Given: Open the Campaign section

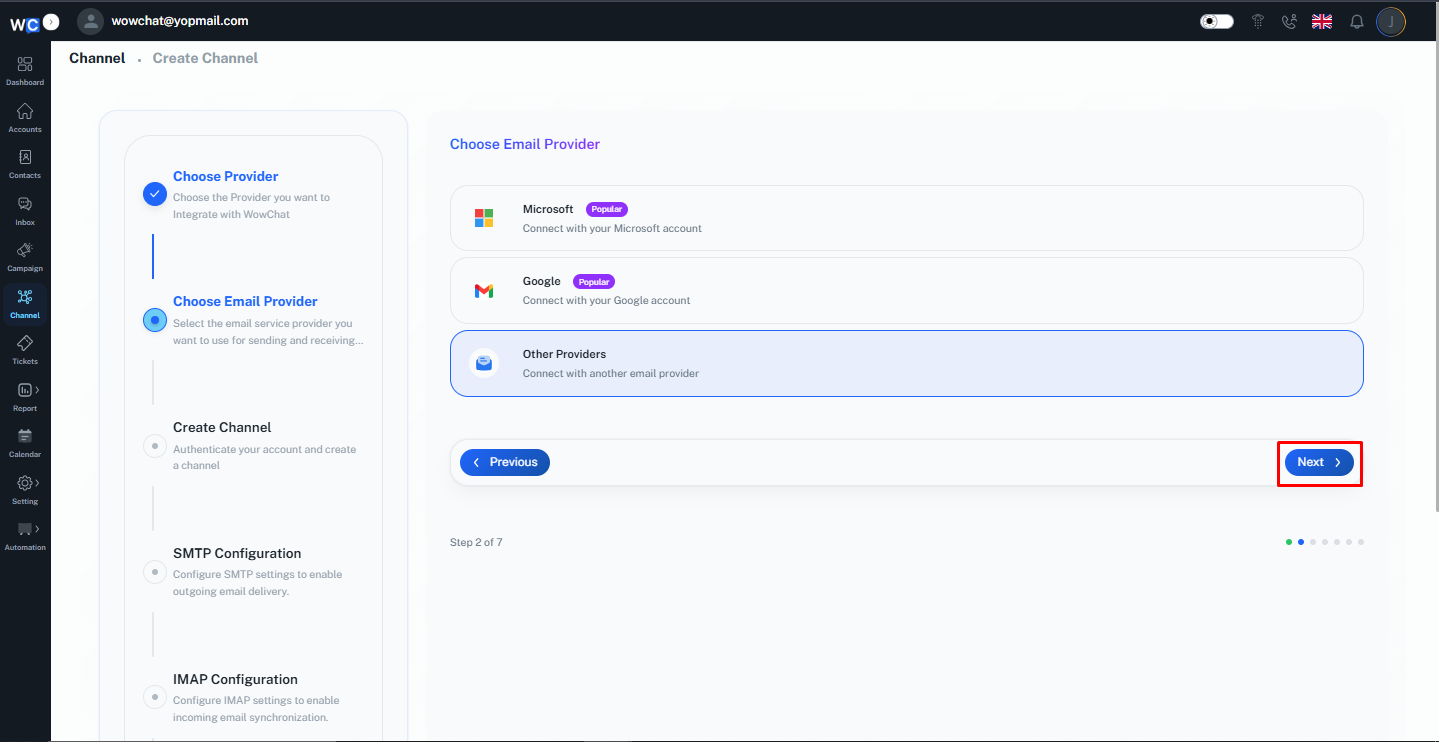Looking at the screenshot, I should point(25,256).
